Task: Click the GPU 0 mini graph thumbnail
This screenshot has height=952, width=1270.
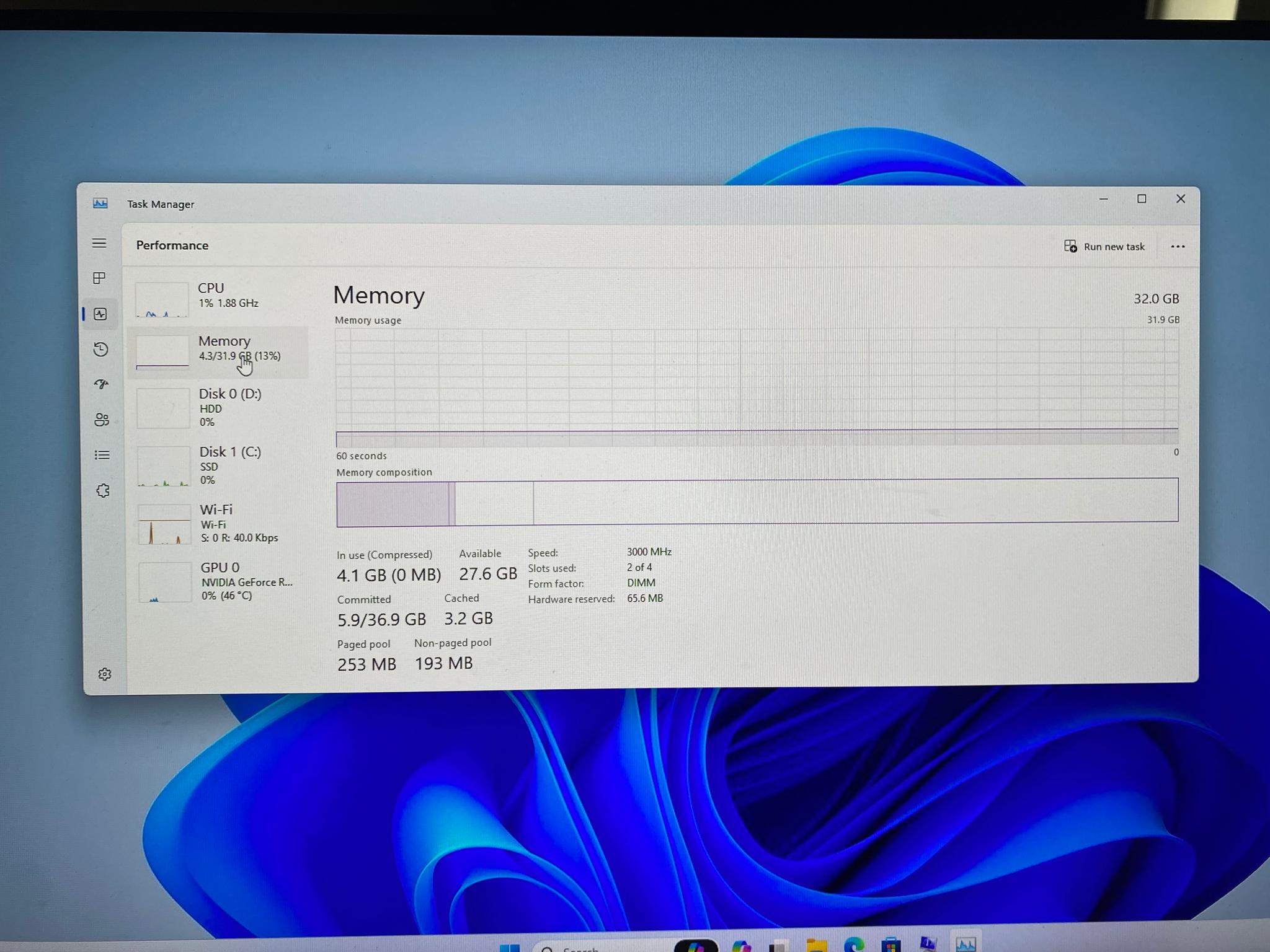Action: (165, 582)
